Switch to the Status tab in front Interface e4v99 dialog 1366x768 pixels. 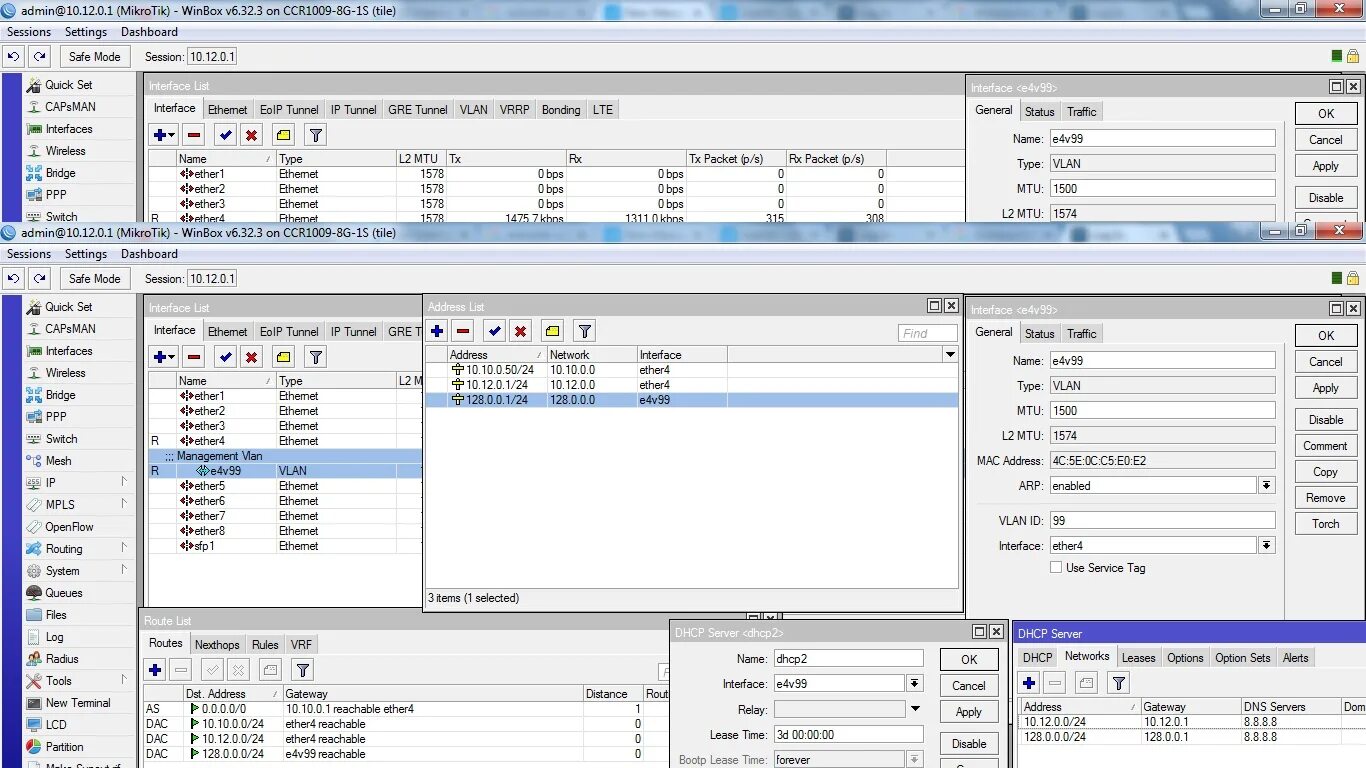pos(1039,333)
